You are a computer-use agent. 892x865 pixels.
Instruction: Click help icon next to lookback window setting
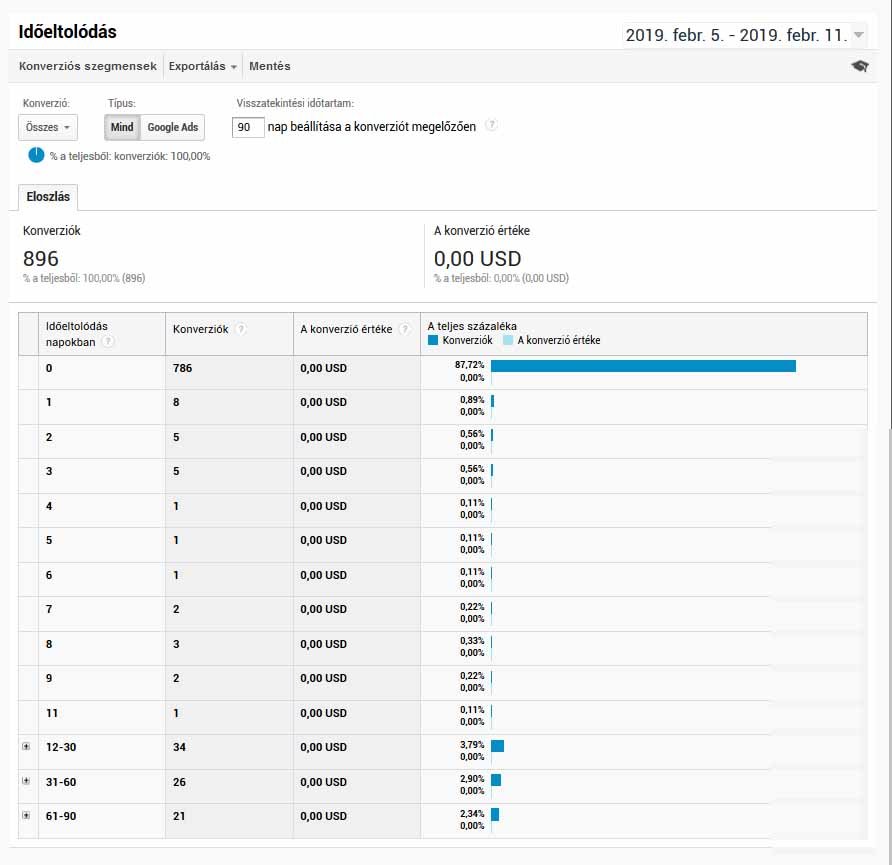pos(491,126)
